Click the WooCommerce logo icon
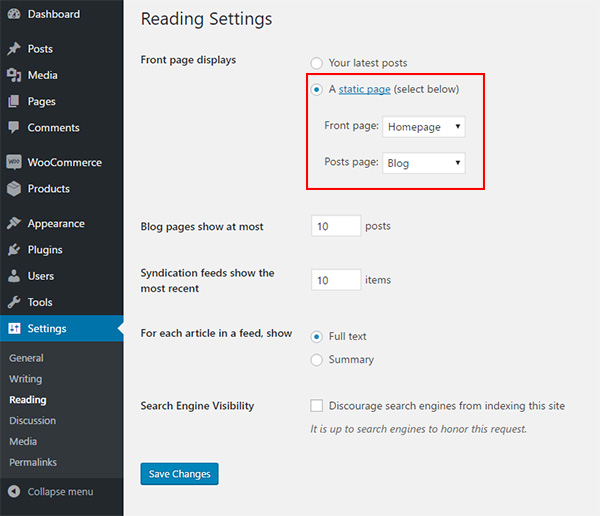 (14, 162)
